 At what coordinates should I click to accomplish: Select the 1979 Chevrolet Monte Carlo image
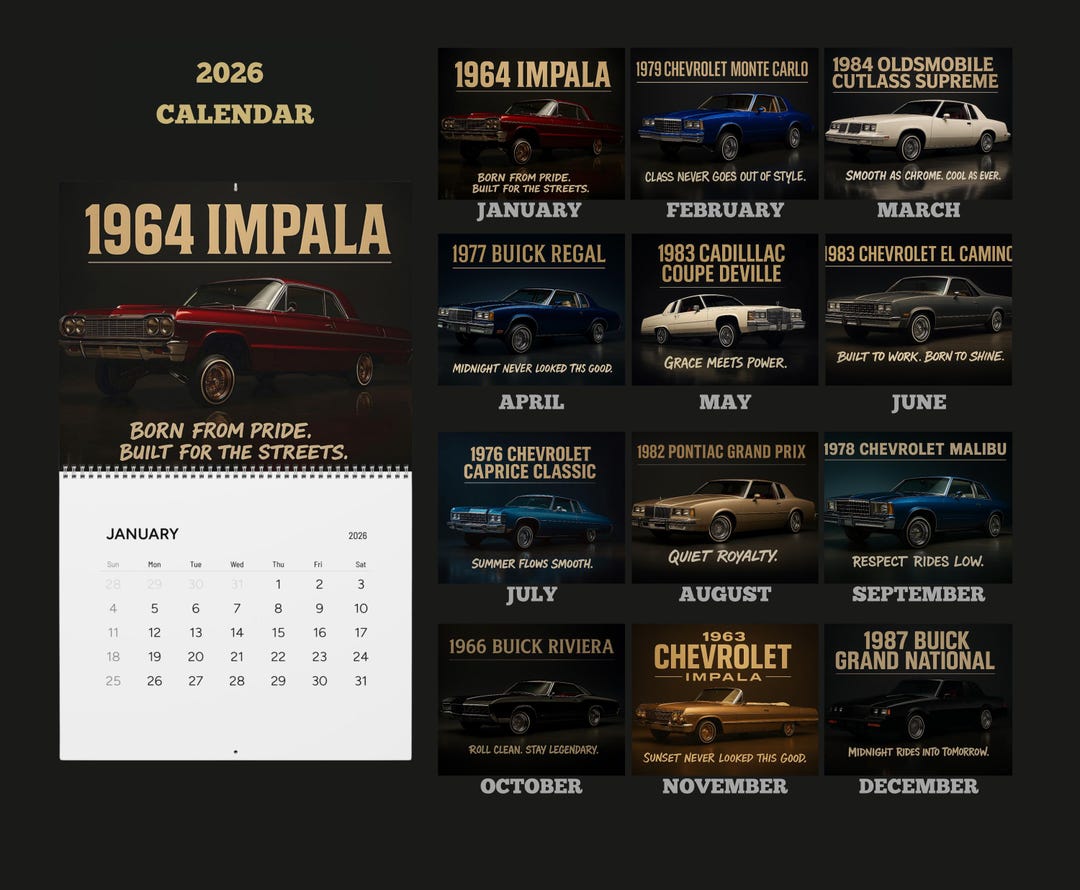[722, 122]
